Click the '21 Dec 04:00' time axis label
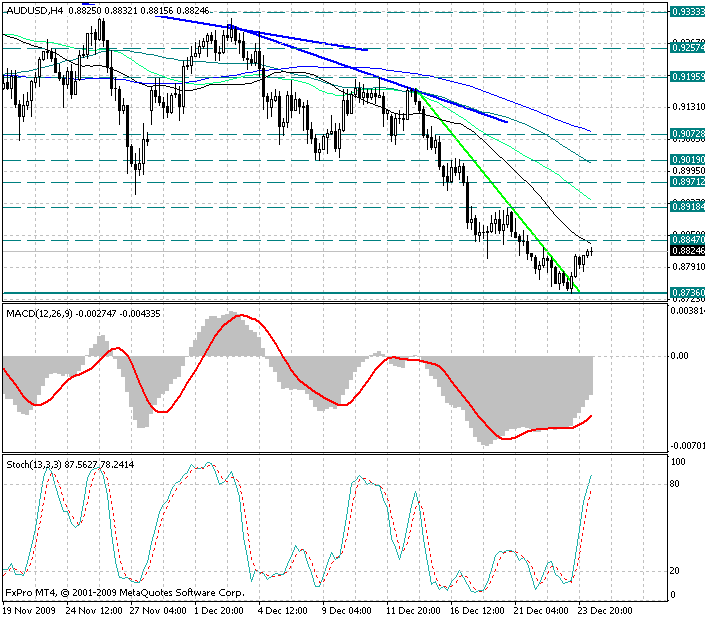The width and height of the screenshot is (705, 618). [541, 611]
